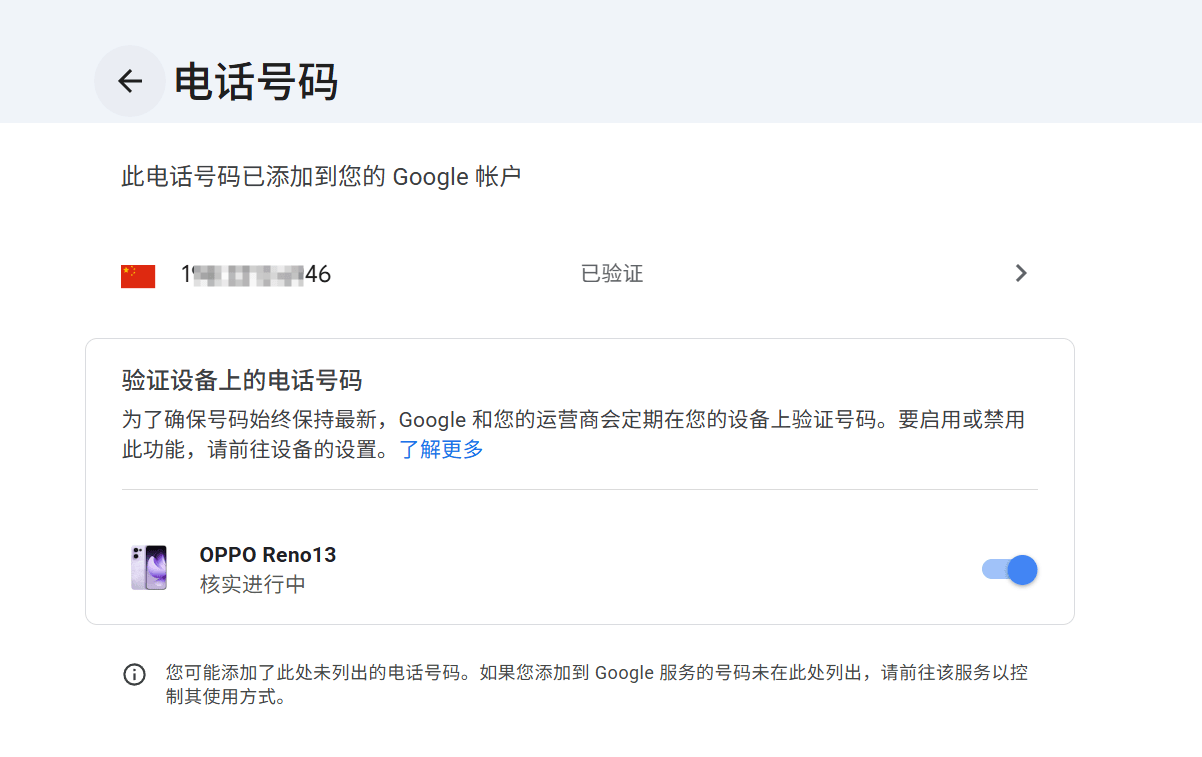Select the phone number ending in 46
Image resolution: width=1202 pixels, height=757 pixels.
coord(256,274)
